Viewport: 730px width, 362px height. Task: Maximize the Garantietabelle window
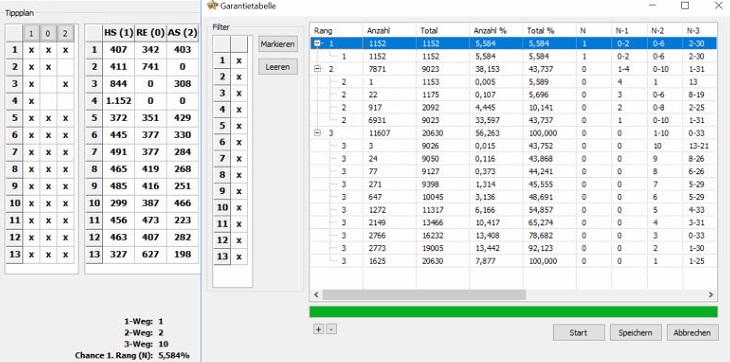pos(685,5)
